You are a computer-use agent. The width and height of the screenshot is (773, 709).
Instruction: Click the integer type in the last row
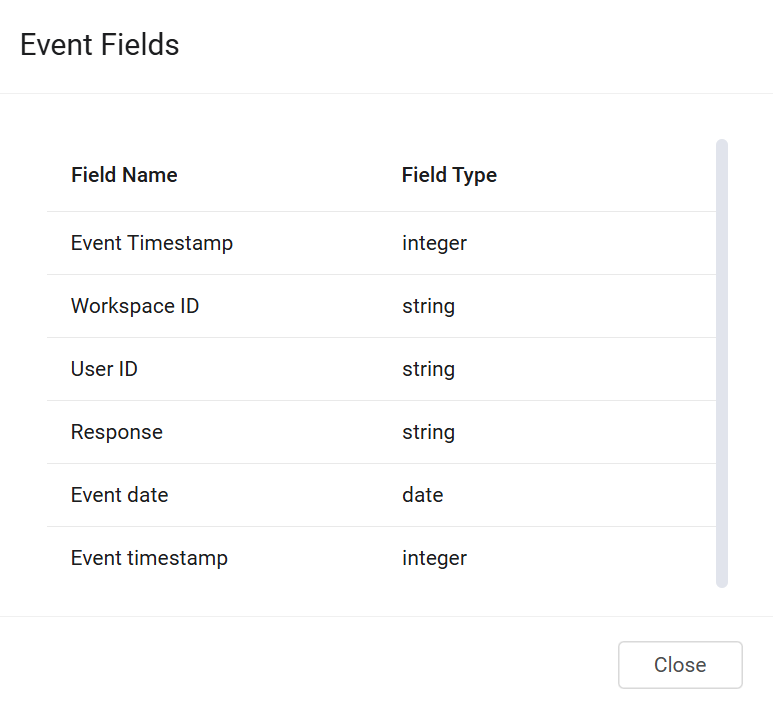[434, 558]
